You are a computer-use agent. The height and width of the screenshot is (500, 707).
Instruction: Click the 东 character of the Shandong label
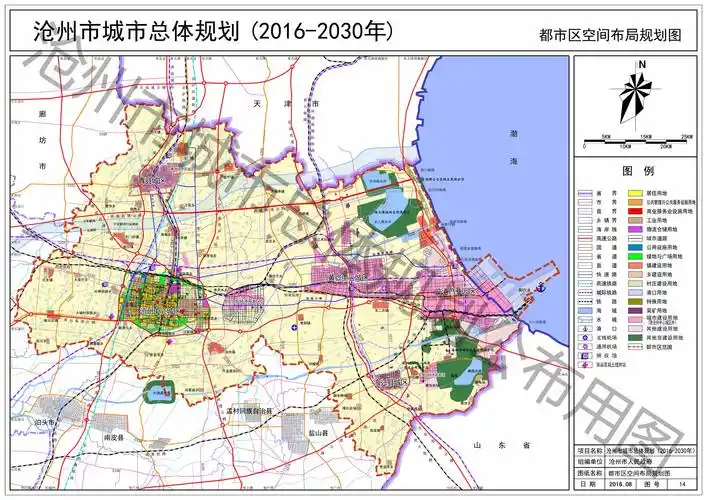[x=501, y=445]
